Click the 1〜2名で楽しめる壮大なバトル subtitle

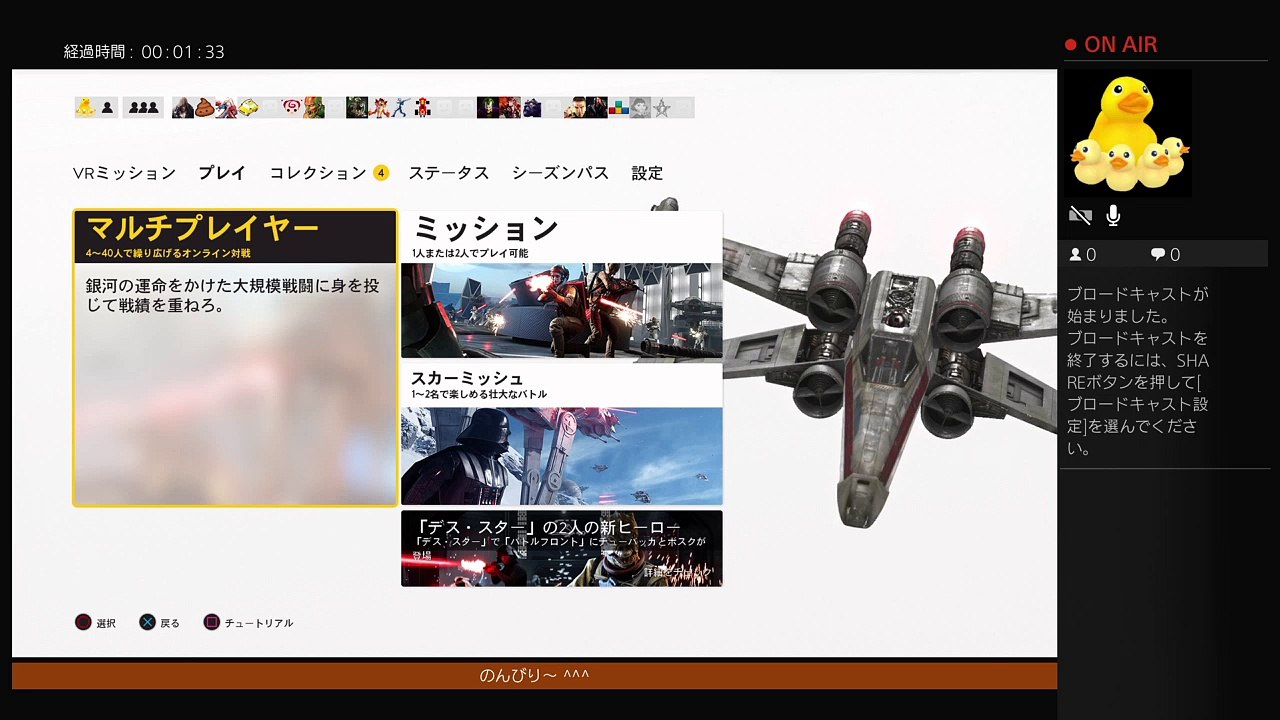click(479, 394)
